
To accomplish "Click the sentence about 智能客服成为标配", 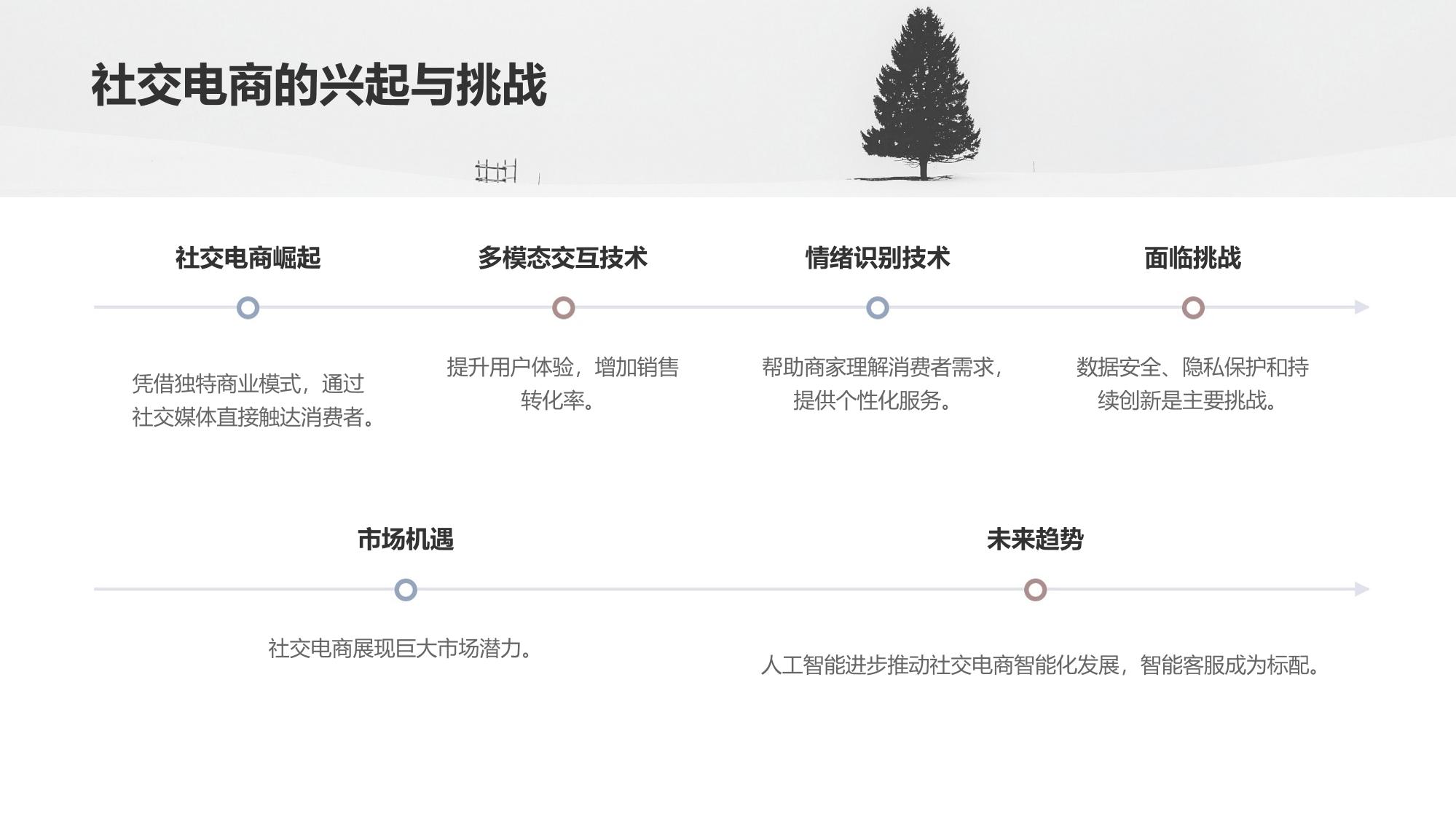I will tap(1041, 665).
